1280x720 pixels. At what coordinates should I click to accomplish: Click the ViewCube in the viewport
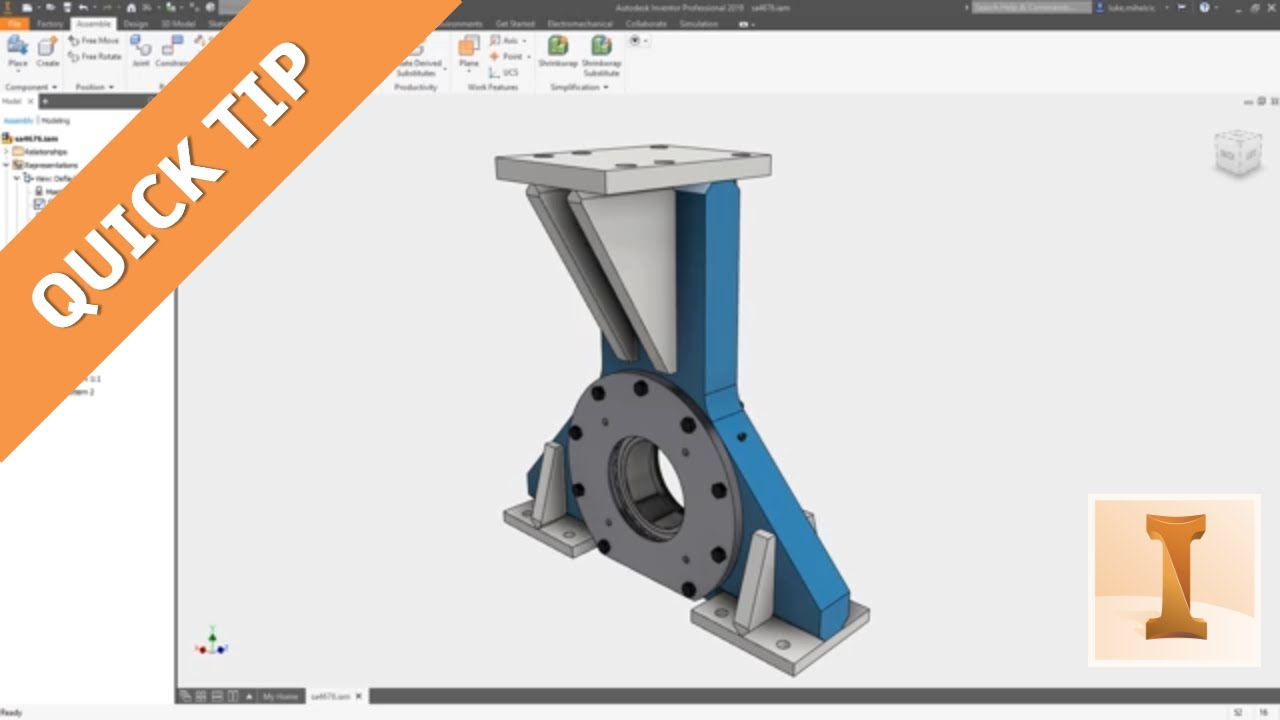point(1238,152)
